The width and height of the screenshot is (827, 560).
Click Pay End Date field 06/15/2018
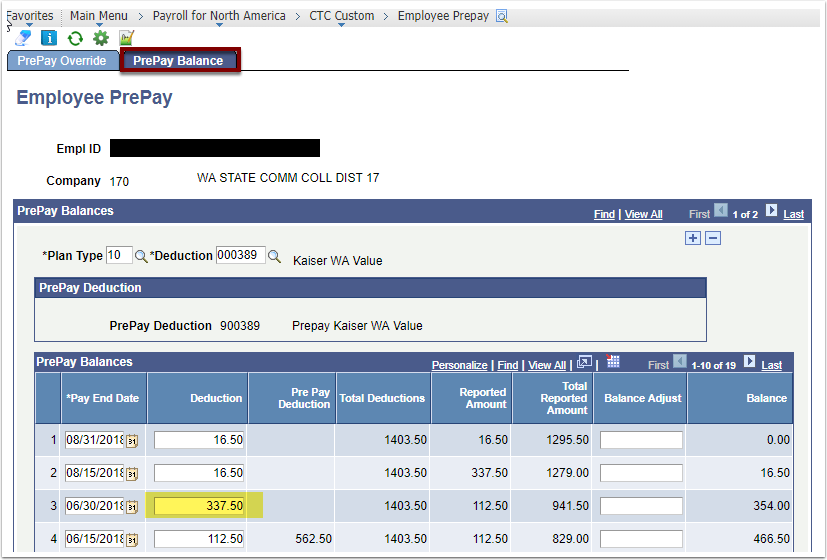94,539
